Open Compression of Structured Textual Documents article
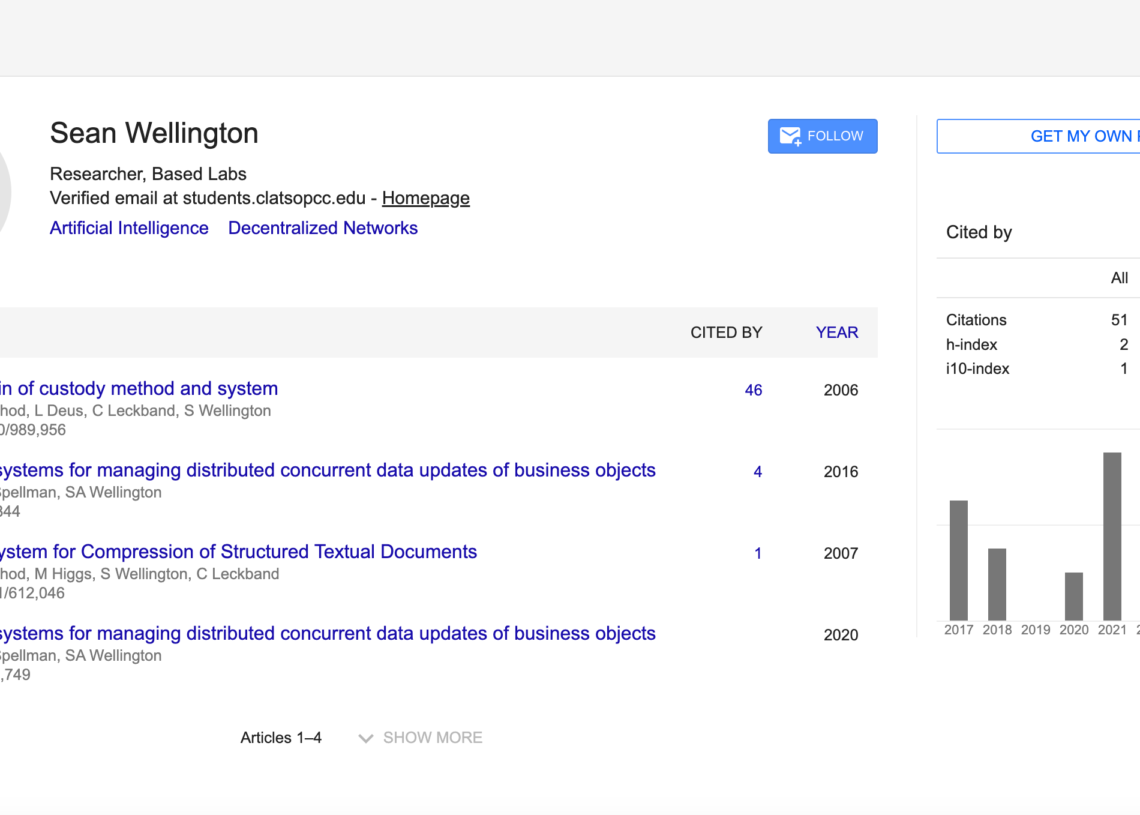The height and width of the screenshot is (815, 1140). click(x=238, y=551)
